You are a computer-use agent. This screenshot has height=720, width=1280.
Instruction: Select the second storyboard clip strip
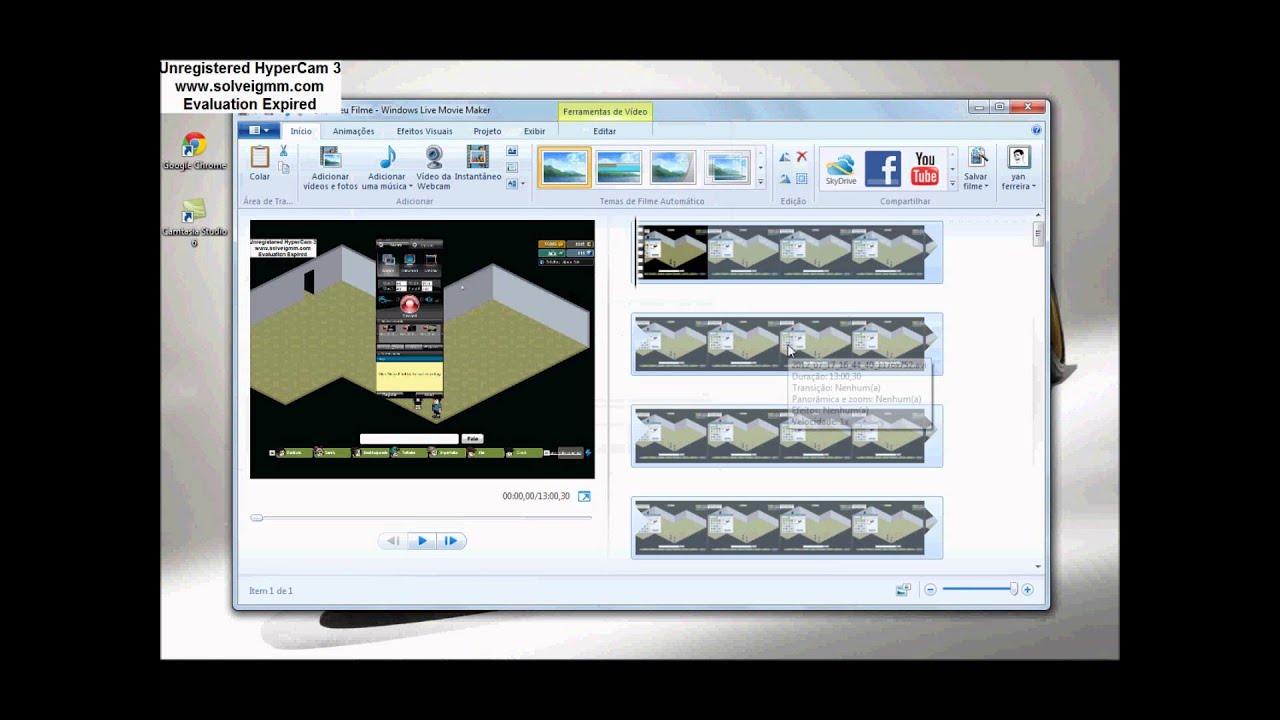pyautogui.click(x=787, y=344)
